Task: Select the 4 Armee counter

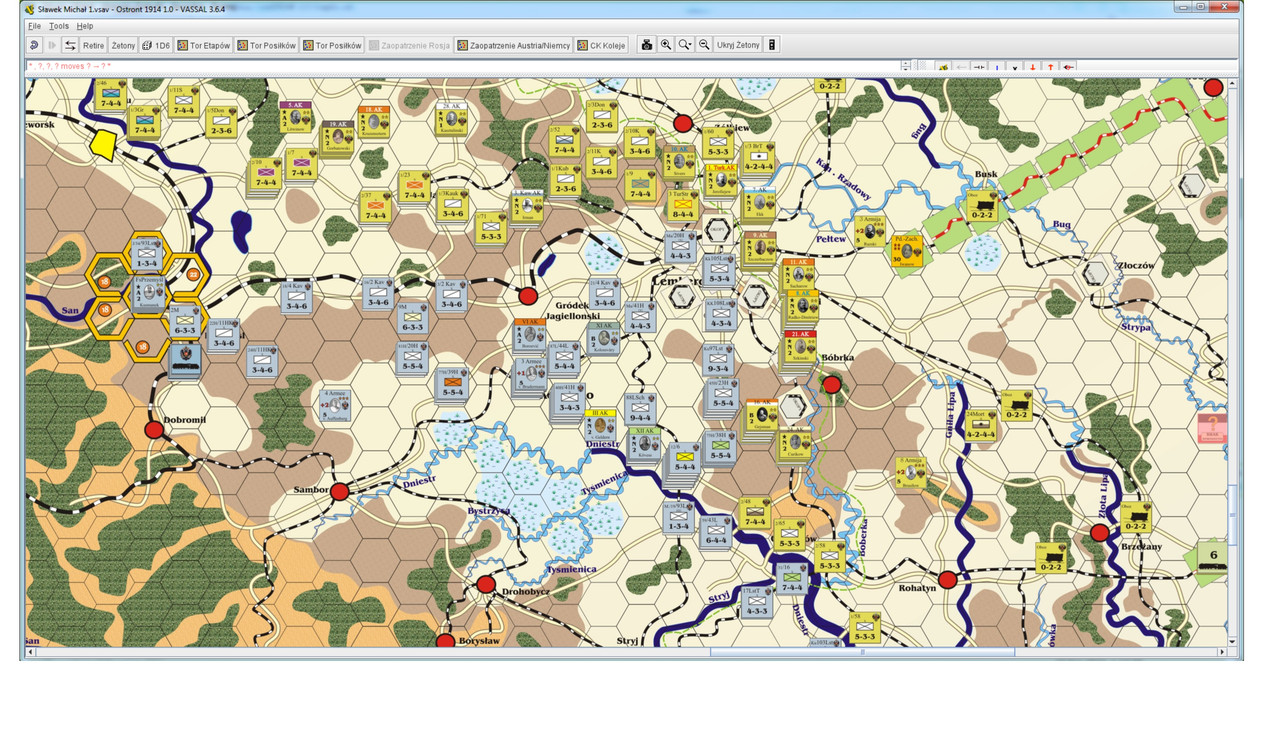Action: (x=335, y=404)
